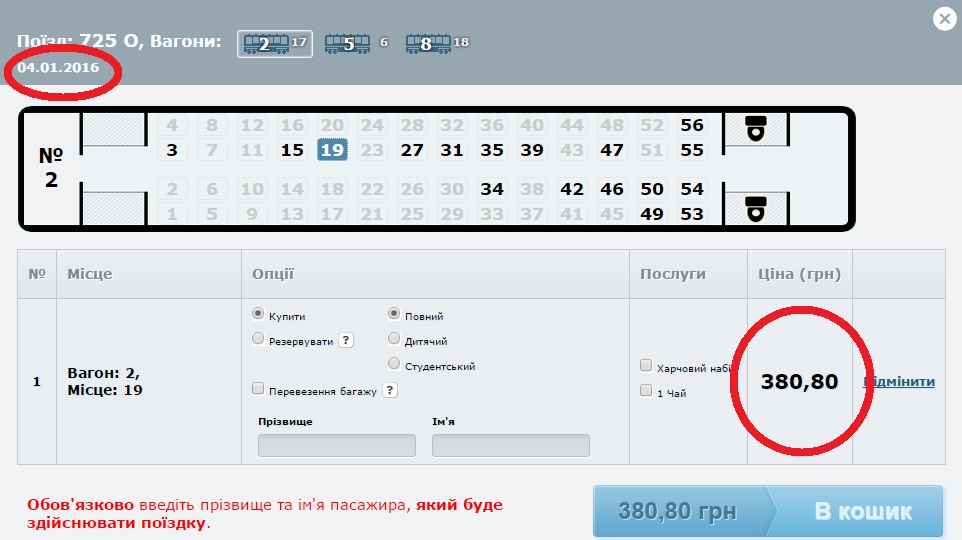Enable the Перевезення багажу checkbox
The height and width of the screenshot is (540, 962).
tap(258, 388)
